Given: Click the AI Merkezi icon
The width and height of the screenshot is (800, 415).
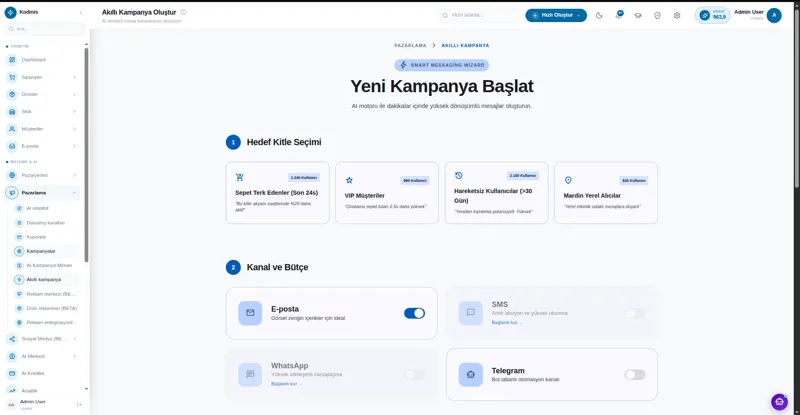Looking at the screenshot, I should [12, 356].
